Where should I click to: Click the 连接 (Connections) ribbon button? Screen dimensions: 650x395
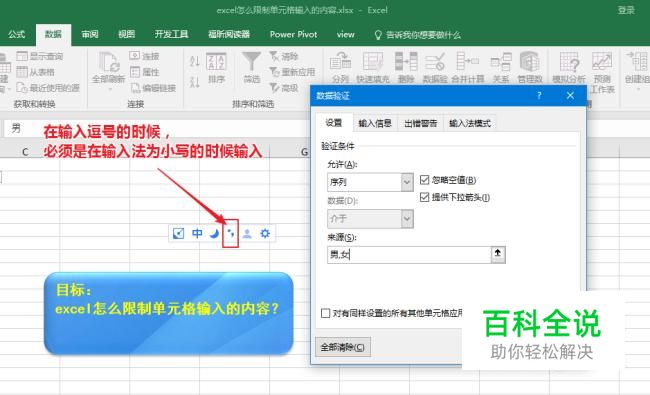(144, 56)
